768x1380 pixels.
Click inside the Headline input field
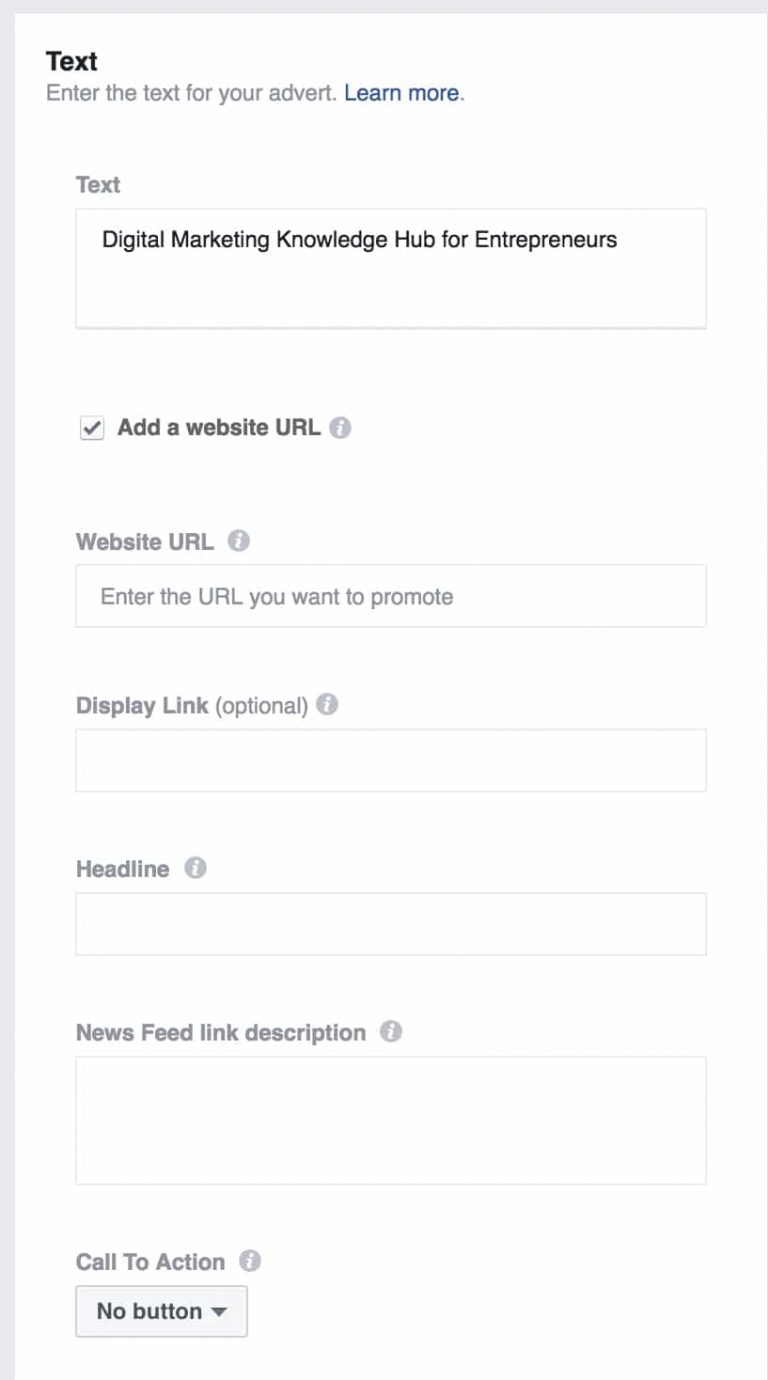(x=391, y=924)
